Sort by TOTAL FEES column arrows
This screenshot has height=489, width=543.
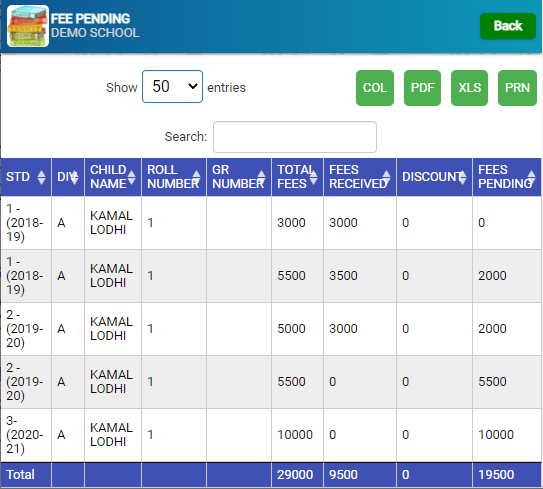tap(313, 177)
